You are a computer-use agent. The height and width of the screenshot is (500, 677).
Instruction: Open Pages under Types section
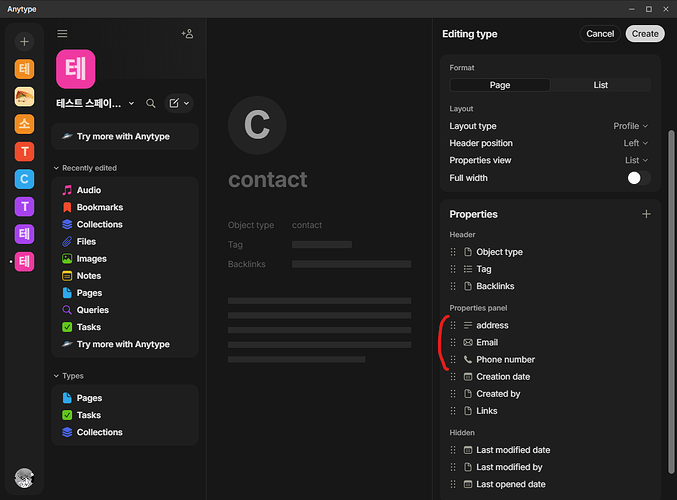click(125, 398)
